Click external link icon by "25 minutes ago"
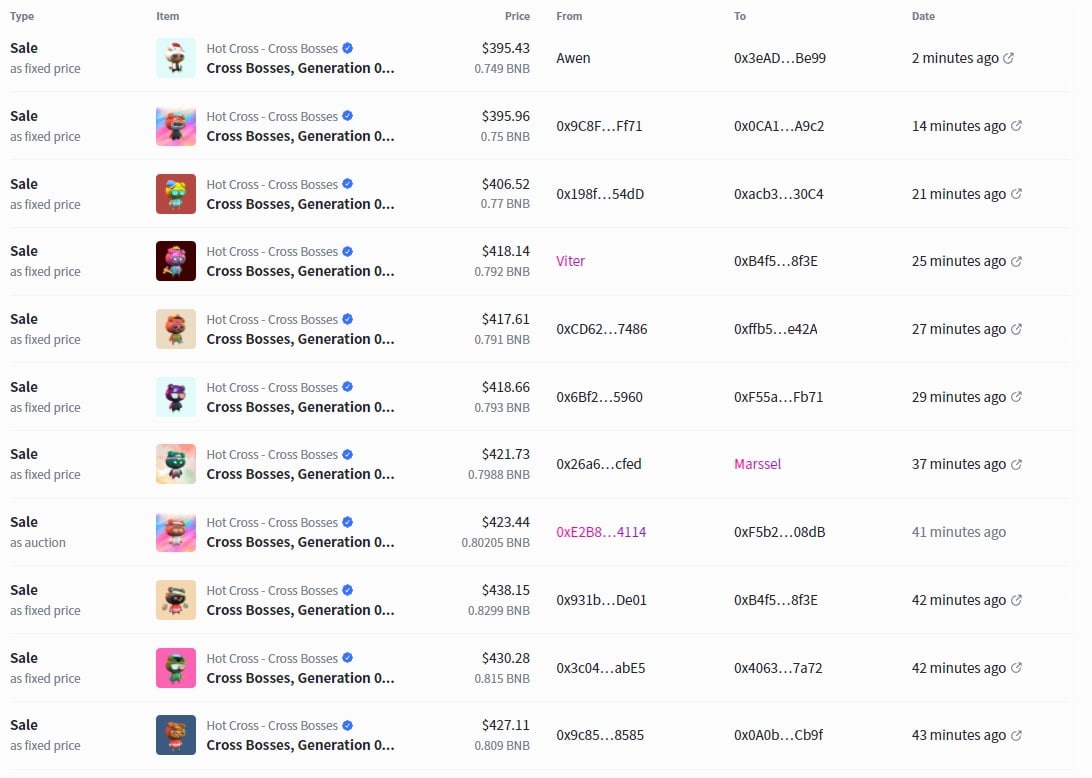1092x778 pixels. click(1016, 261)
